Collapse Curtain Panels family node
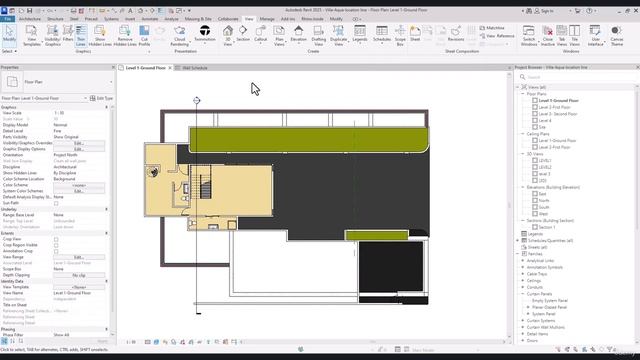Image resolution: width=640 pixels, height=360 pixels. coord(523,294)
